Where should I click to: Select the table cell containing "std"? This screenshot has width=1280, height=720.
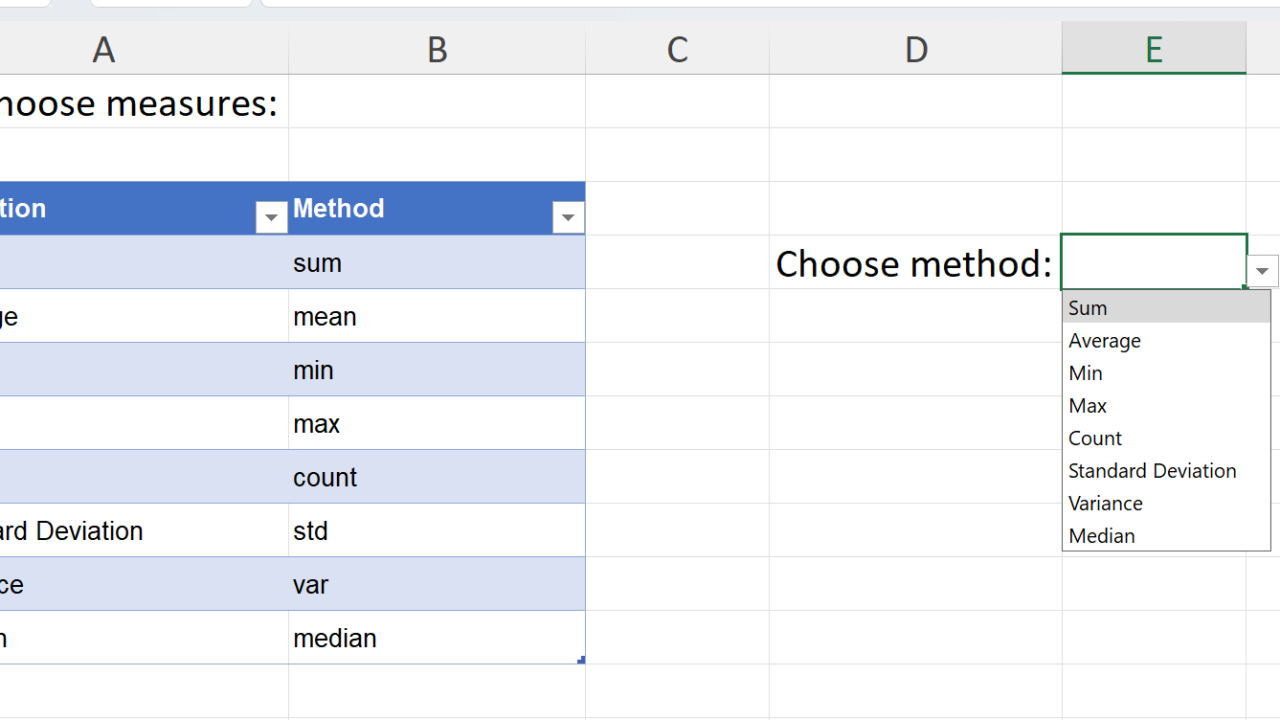tap(436, 531)
